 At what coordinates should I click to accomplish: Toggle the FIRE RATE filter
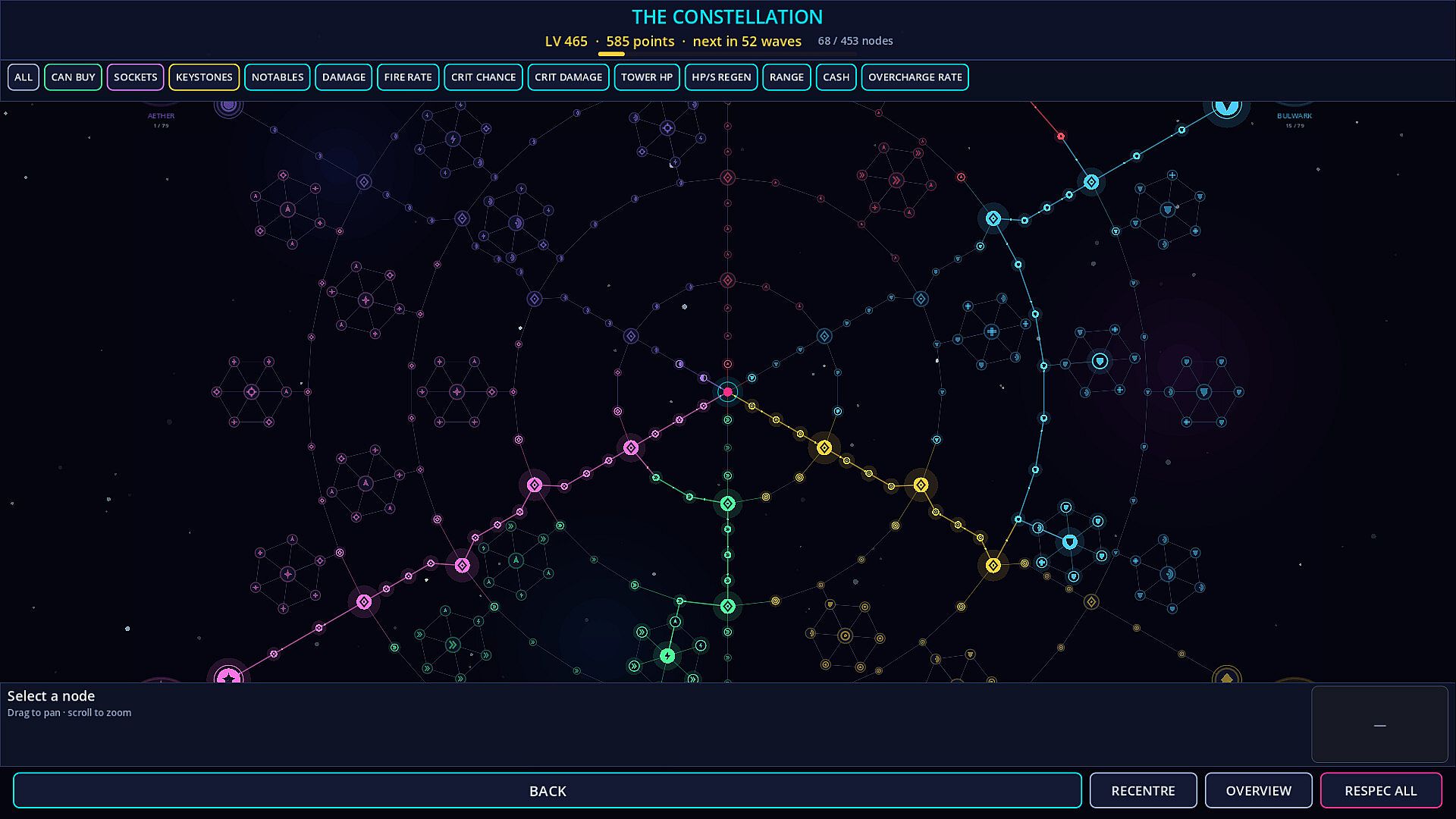(408, 77)
